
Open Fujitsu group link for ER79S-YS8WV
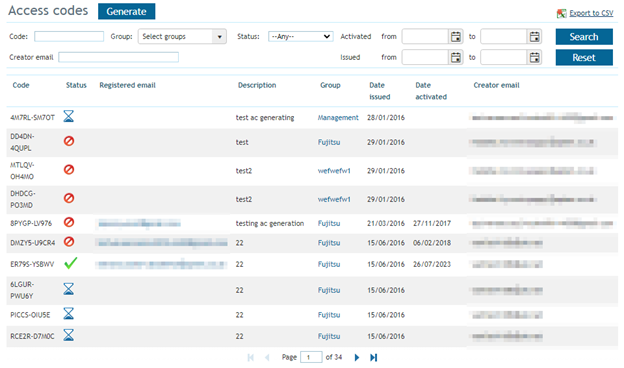(x=329, y=264)
